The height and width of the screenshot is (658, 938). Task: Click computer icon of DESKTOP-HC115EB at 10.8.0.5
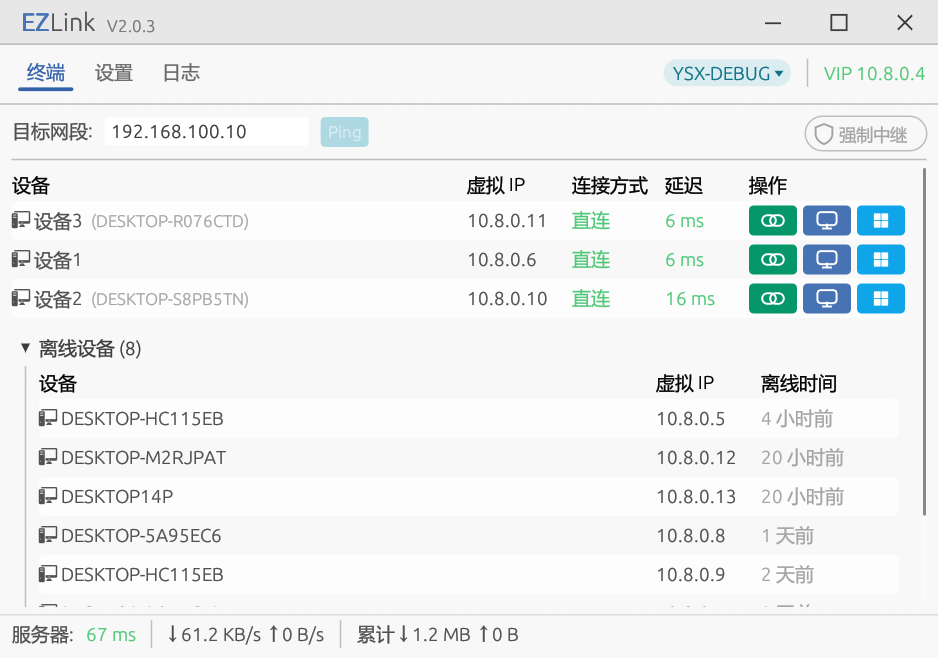point(48,418)
